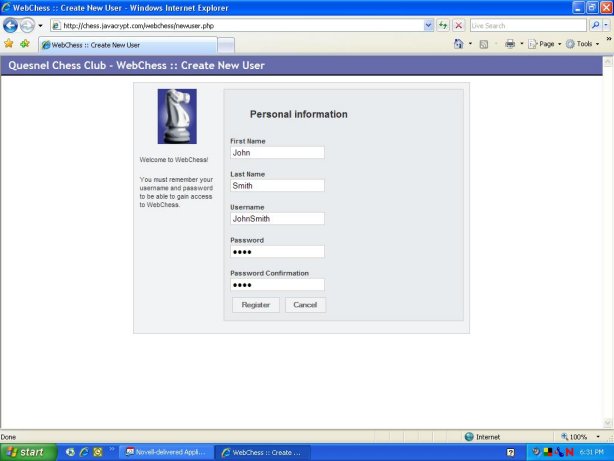
Task: Click the First Name field
Action: (x=277, y=153)
